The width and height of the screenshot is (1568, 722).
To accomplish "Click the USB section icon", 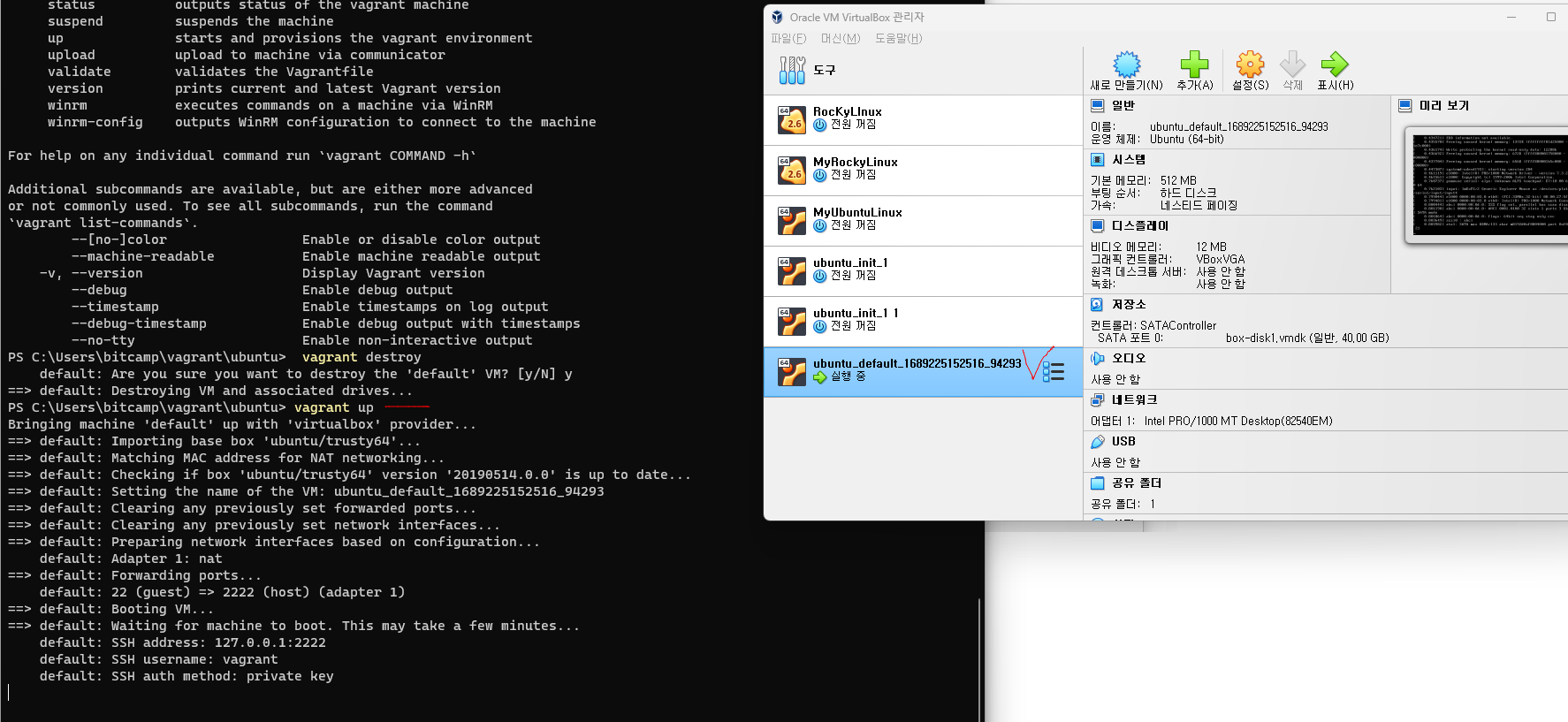I will [x=1098, y=442].
